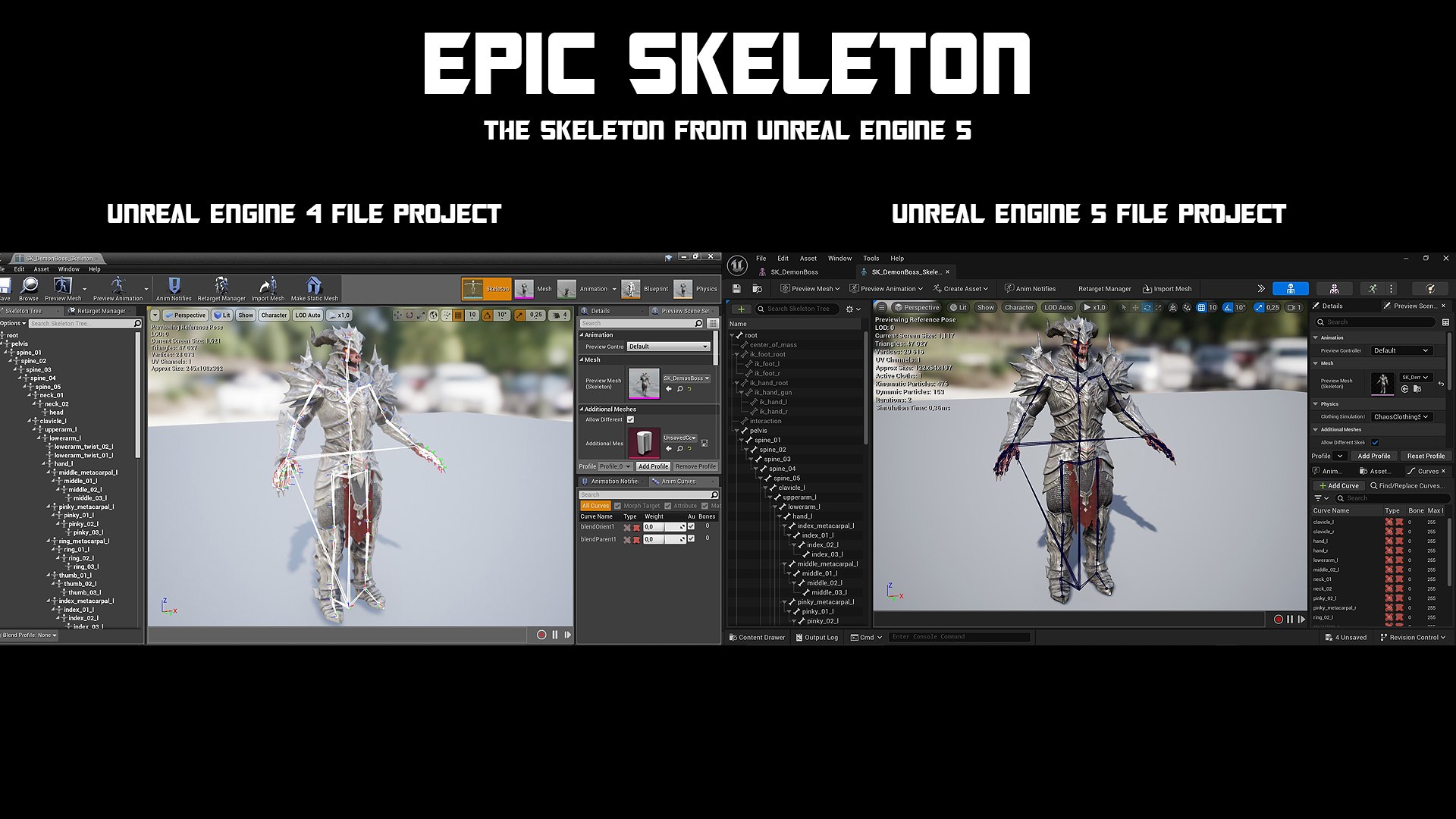Click the Preview Mesh thumbnail in UE4 details
This screenshot has height=819, width=1456.
click(x=644, y=384)
